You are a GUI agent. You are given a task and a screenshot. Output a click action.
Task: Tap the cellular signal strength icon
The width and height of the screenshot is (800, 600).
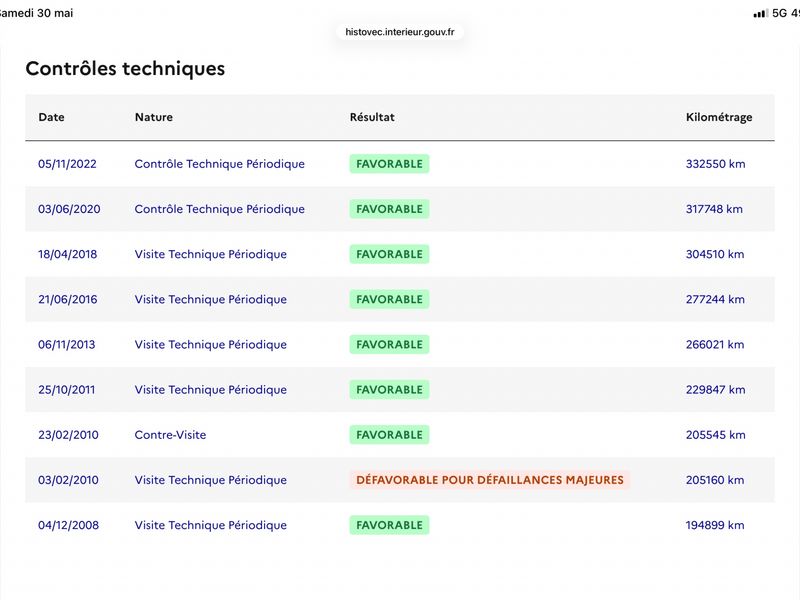coord(760,14)
